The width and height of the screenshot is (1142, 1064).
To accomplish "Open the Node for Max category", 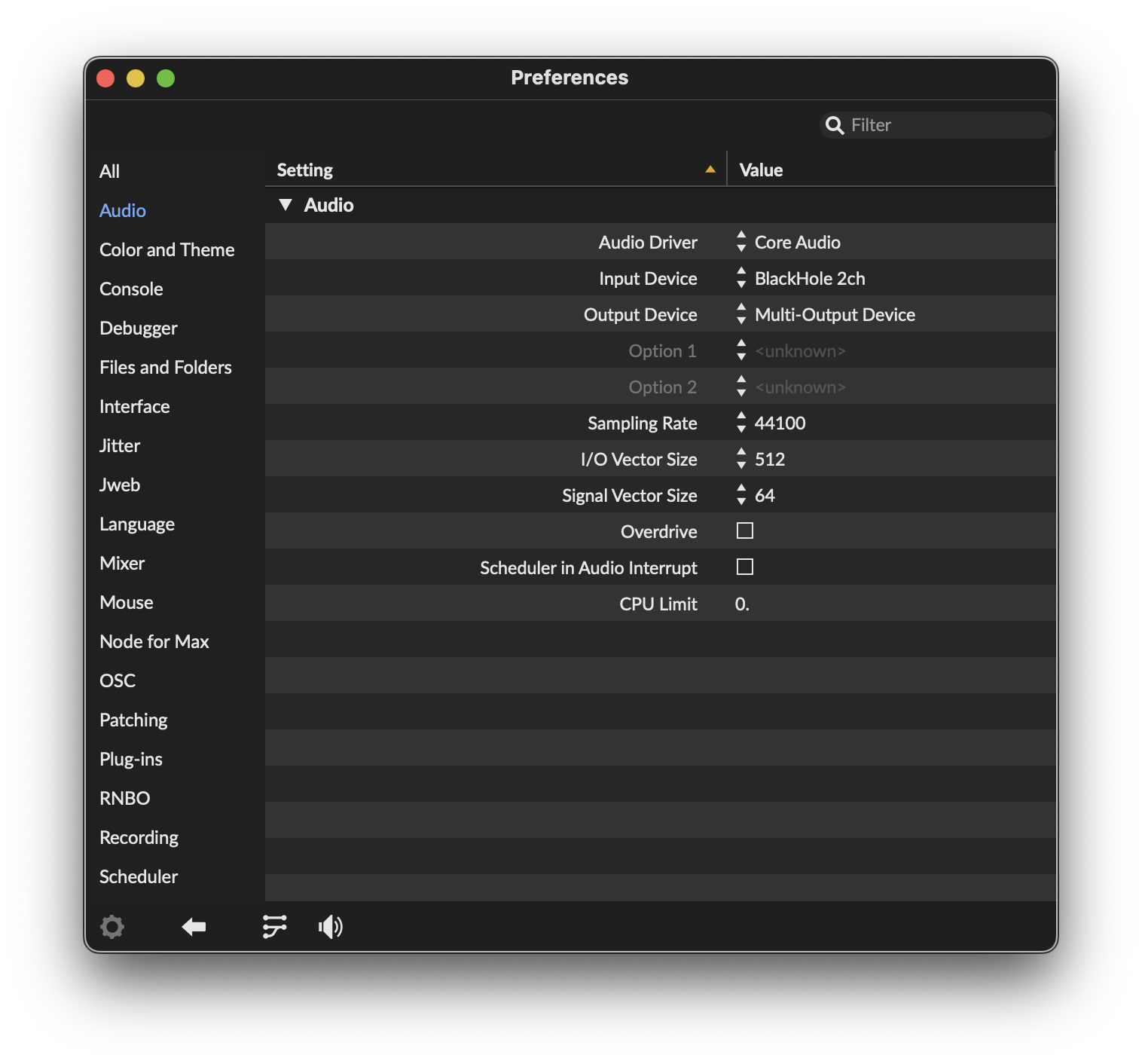I will tap(154, 641).
